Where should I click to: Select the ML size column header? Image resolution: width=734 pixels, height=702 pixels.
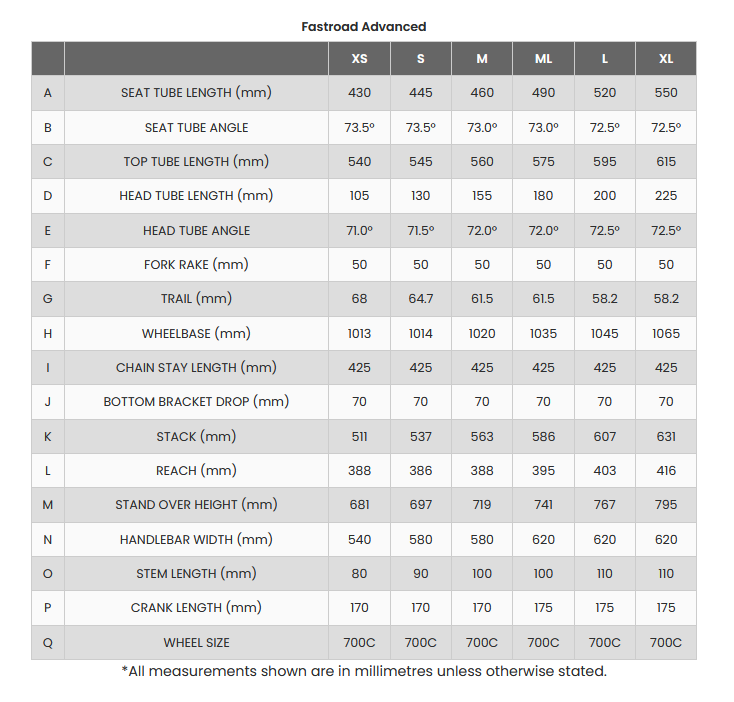pos(543,59)
